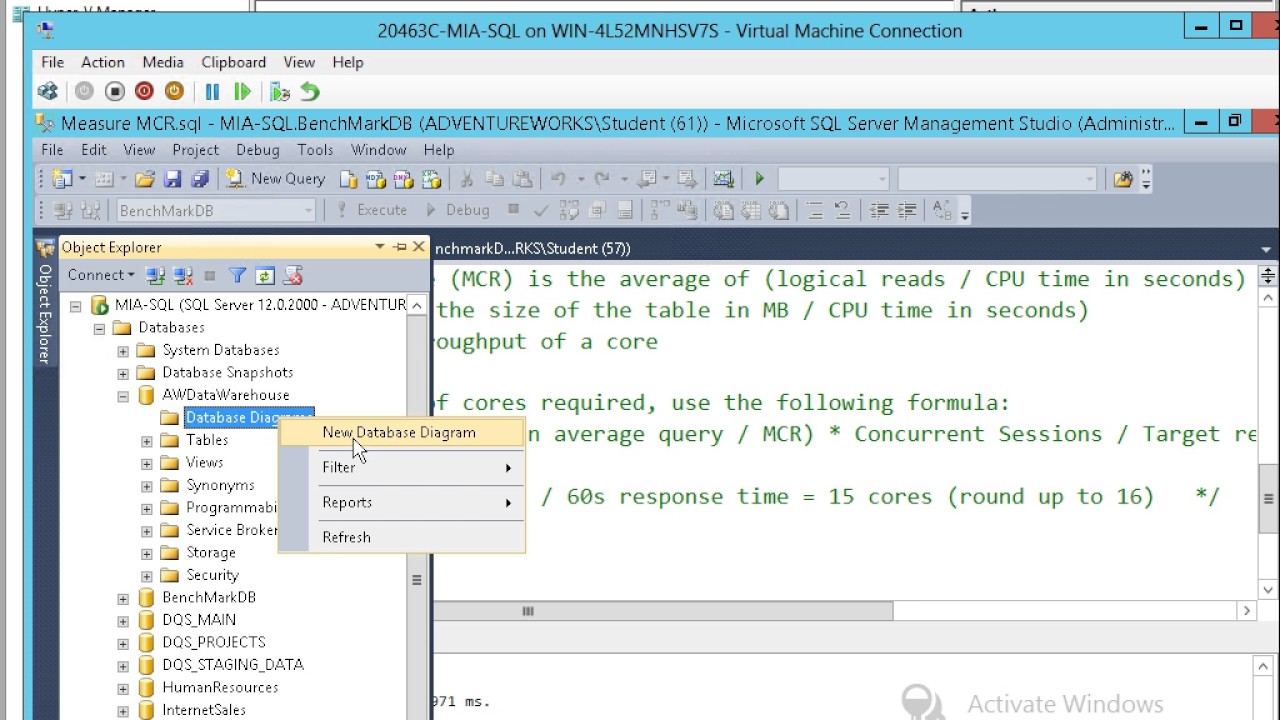Click the Stop Script icon with red X
The width and height of the screenshot is (1280, 720).
[292, 275]
